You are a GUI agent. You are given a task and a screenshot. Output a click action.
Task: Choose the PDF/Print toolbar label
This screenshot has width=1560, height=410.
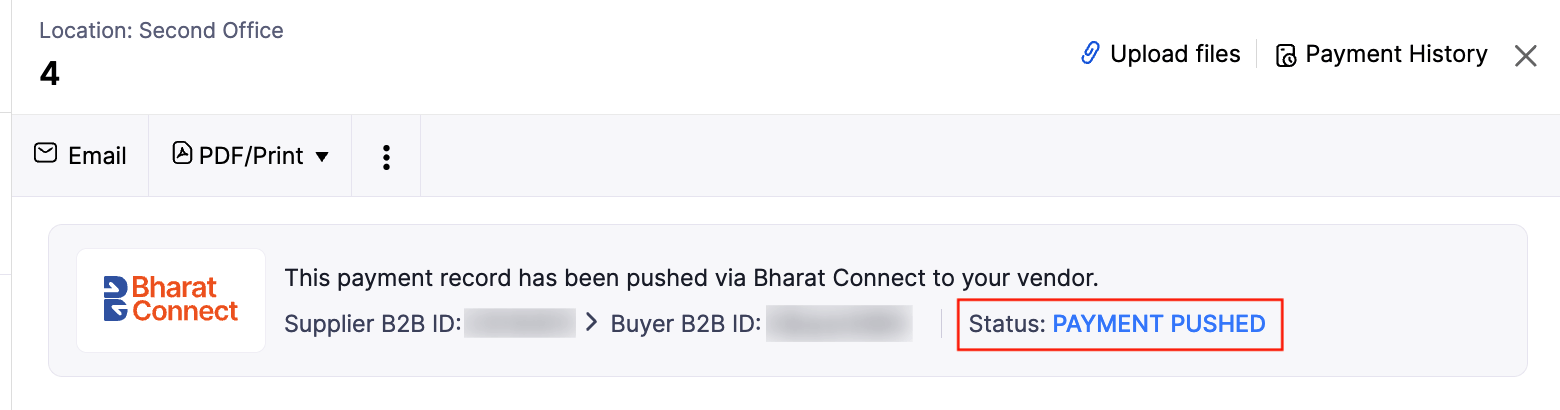[251, 156]
